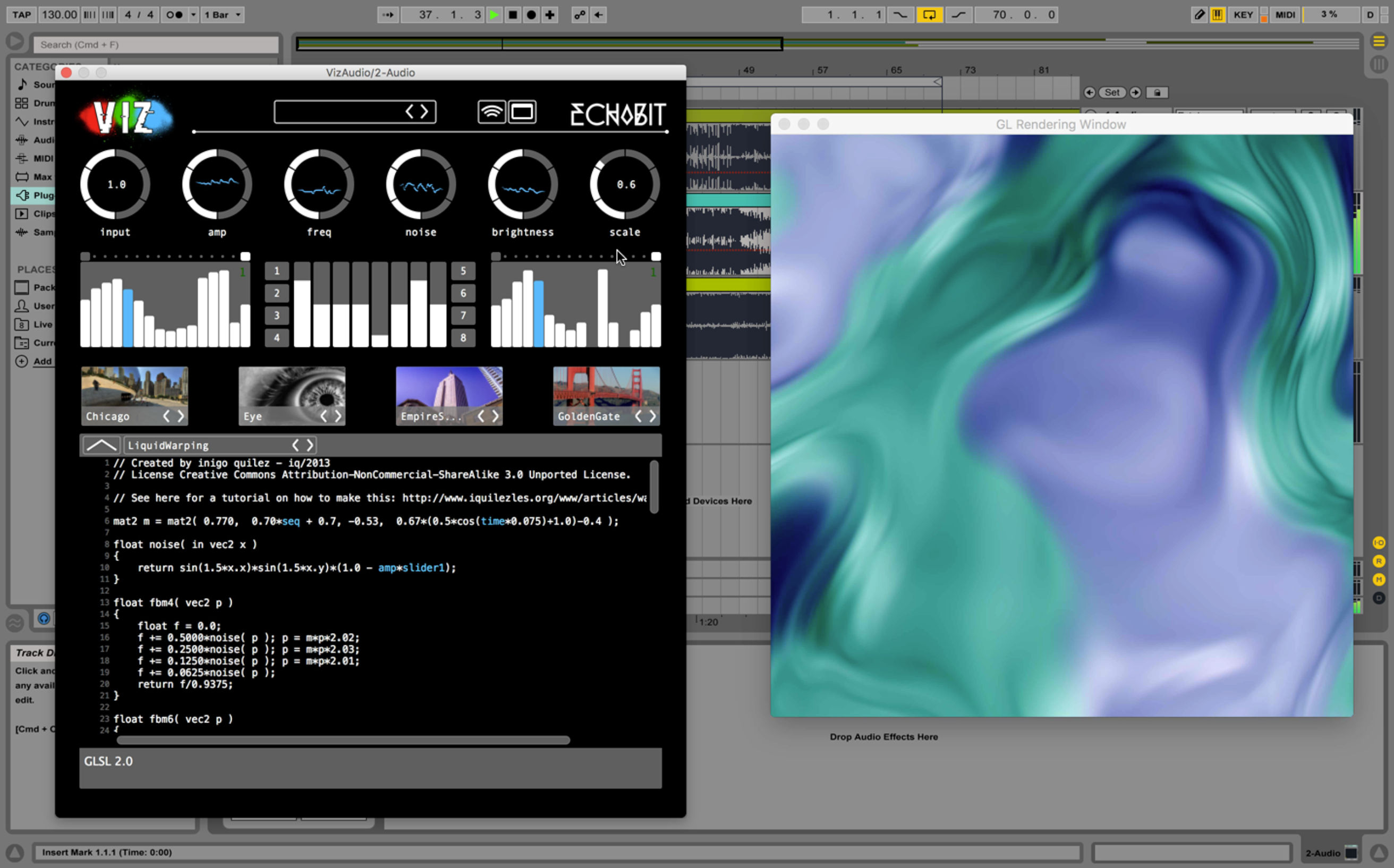Click the amp knob in Viz
This screenshot has height=868, width=1394.
(x=217, y=184)
